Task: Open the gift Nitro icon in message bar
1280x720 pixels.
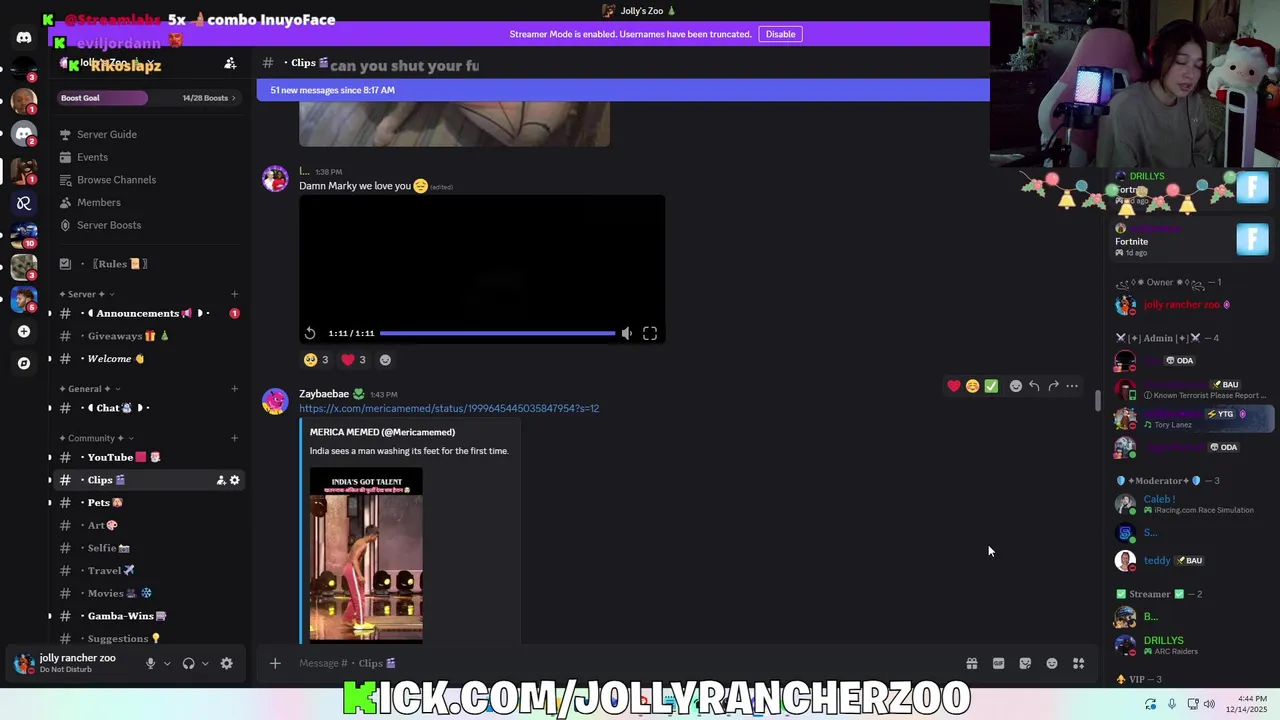Action: [971, 663]
